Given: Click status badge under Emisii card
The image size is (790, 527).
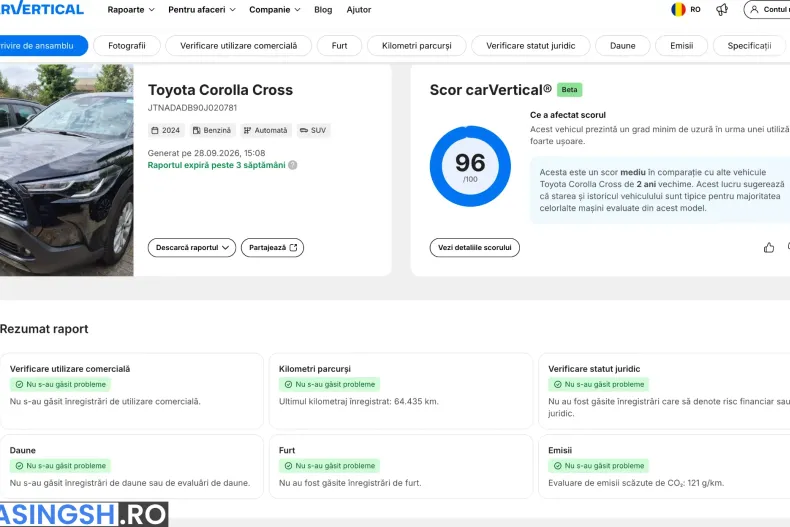Looking at the screenshot, I should (599, 466).
